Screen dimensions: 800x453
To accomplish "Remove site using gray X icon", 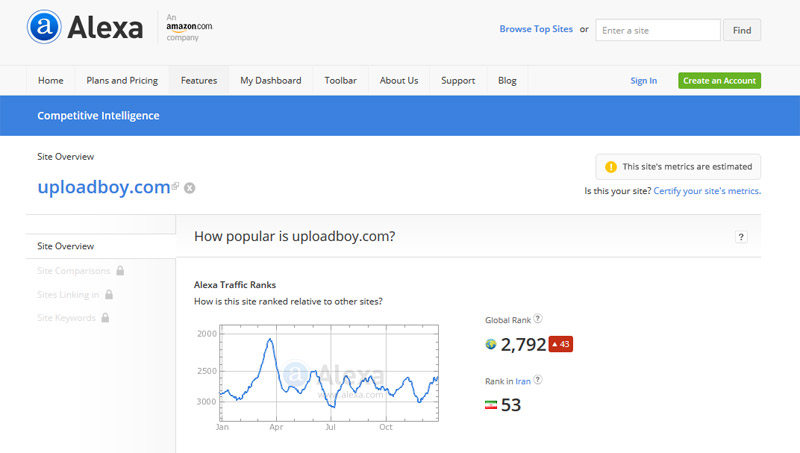I will click(x=189, y=188).
